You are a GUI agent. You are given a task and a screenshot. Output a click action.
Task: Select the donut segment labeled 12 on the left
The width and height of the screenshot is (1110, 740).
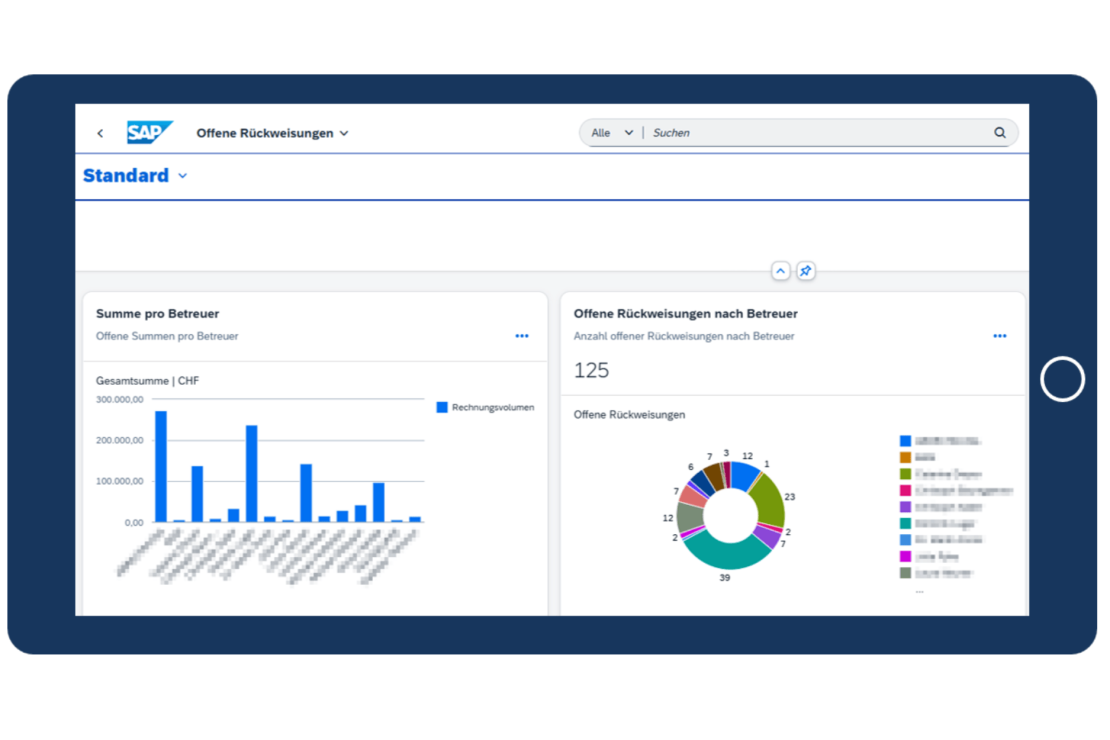click(689, 517)
